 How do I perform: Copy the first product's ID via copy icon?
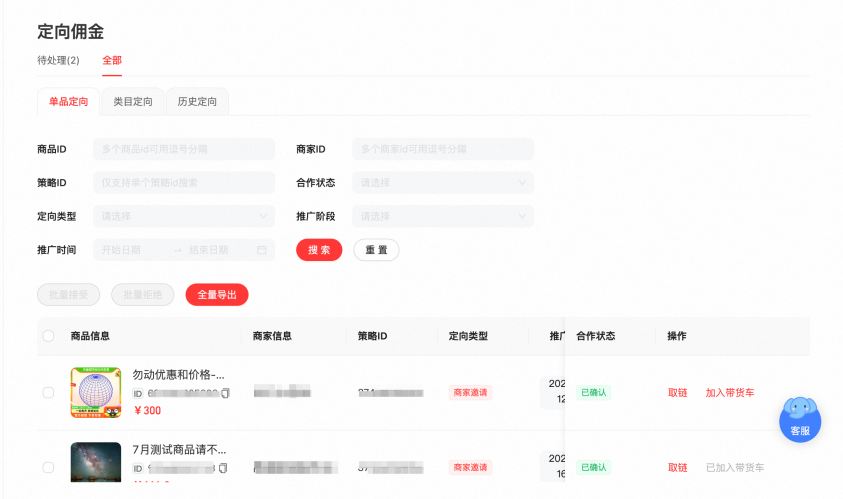(x=226, y=393)
